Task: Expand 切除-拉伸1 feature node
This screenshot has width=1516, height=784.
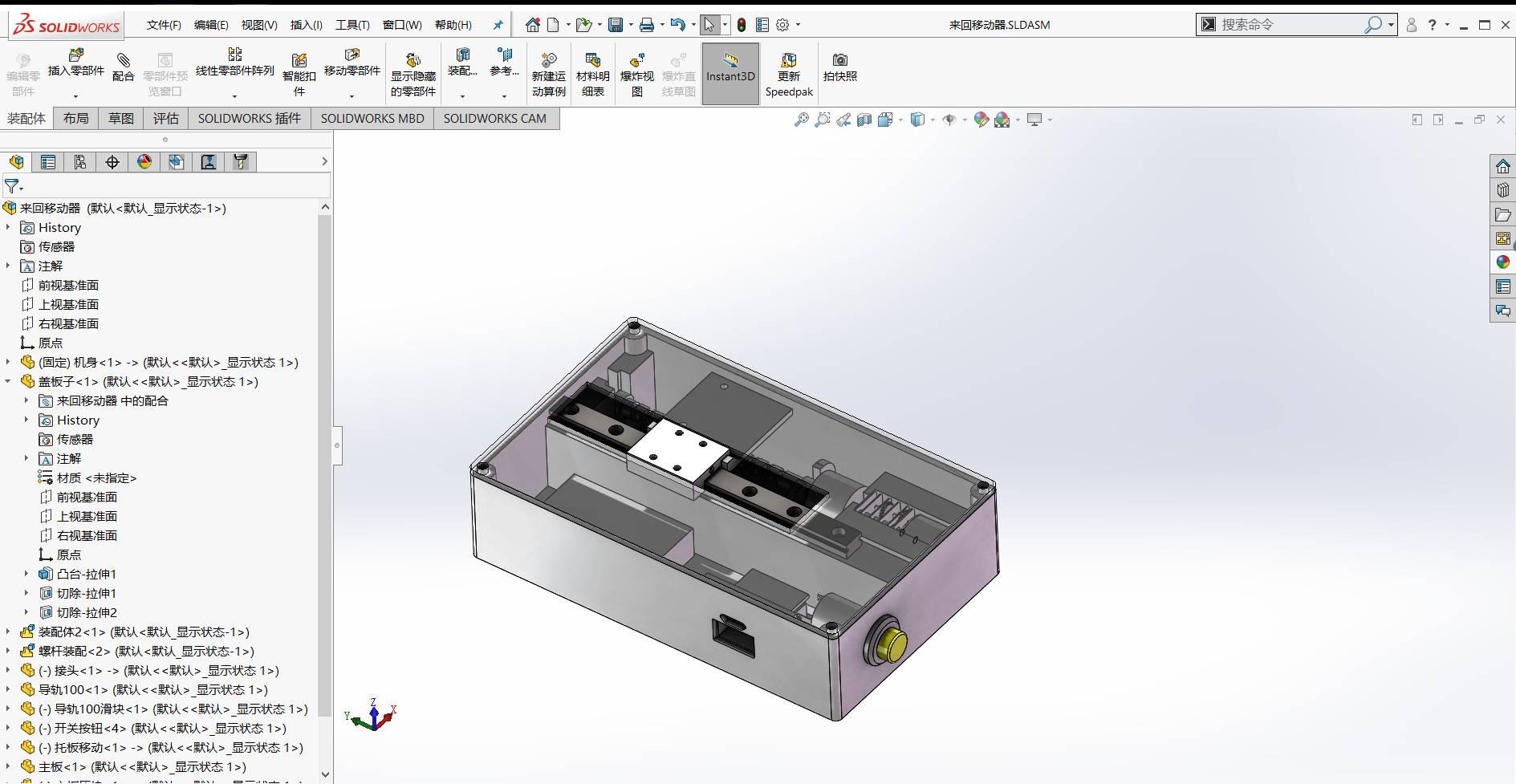Action: point(26,593)
